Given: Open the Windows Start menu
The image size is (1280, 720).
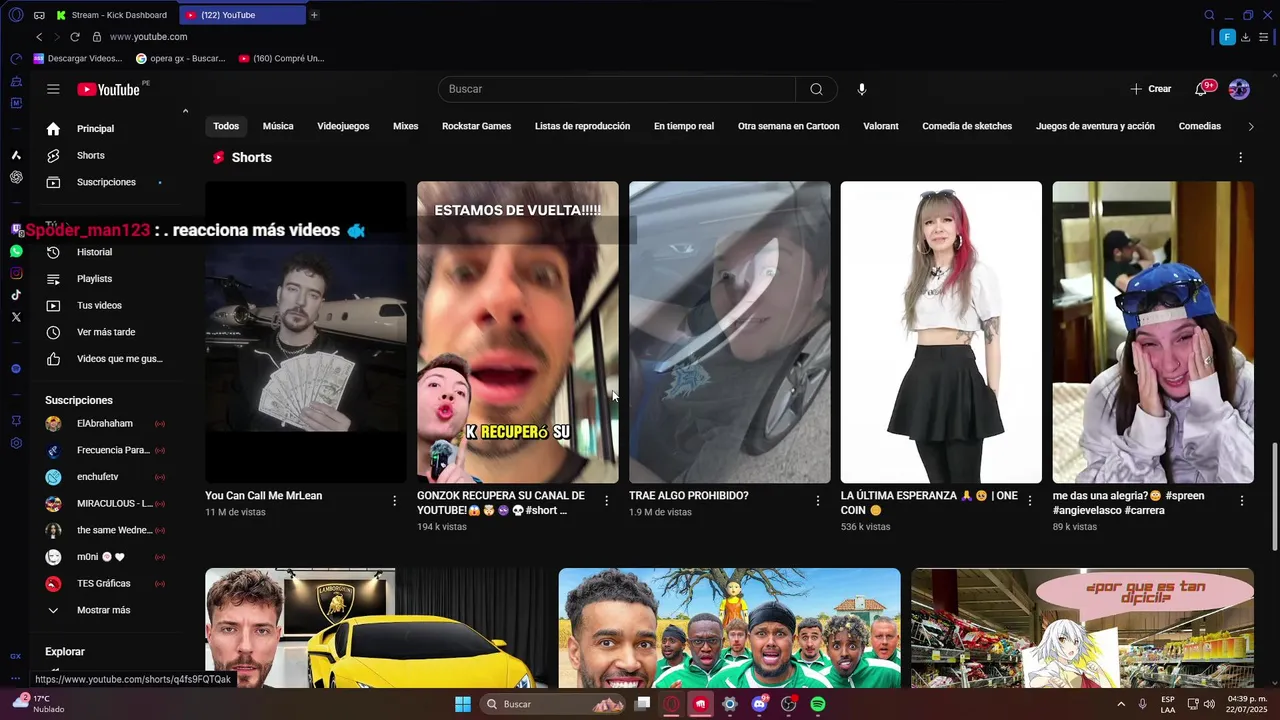Looking at the screenshot, I should (463, 704).
